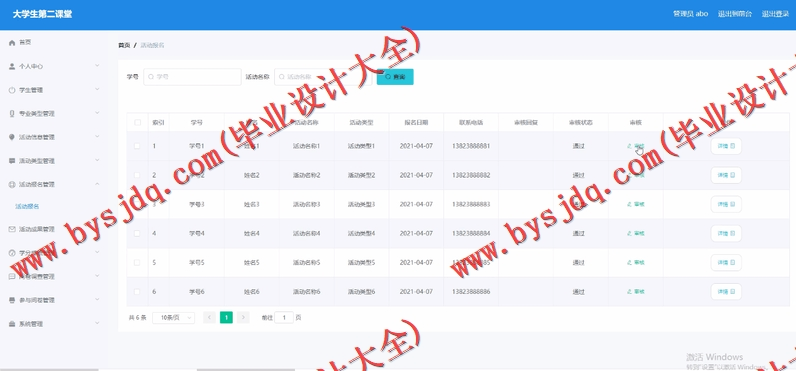Viewport: 796px width, 371px height.
Task: Click 审核 for row 学号6
Action: point(636,292)
